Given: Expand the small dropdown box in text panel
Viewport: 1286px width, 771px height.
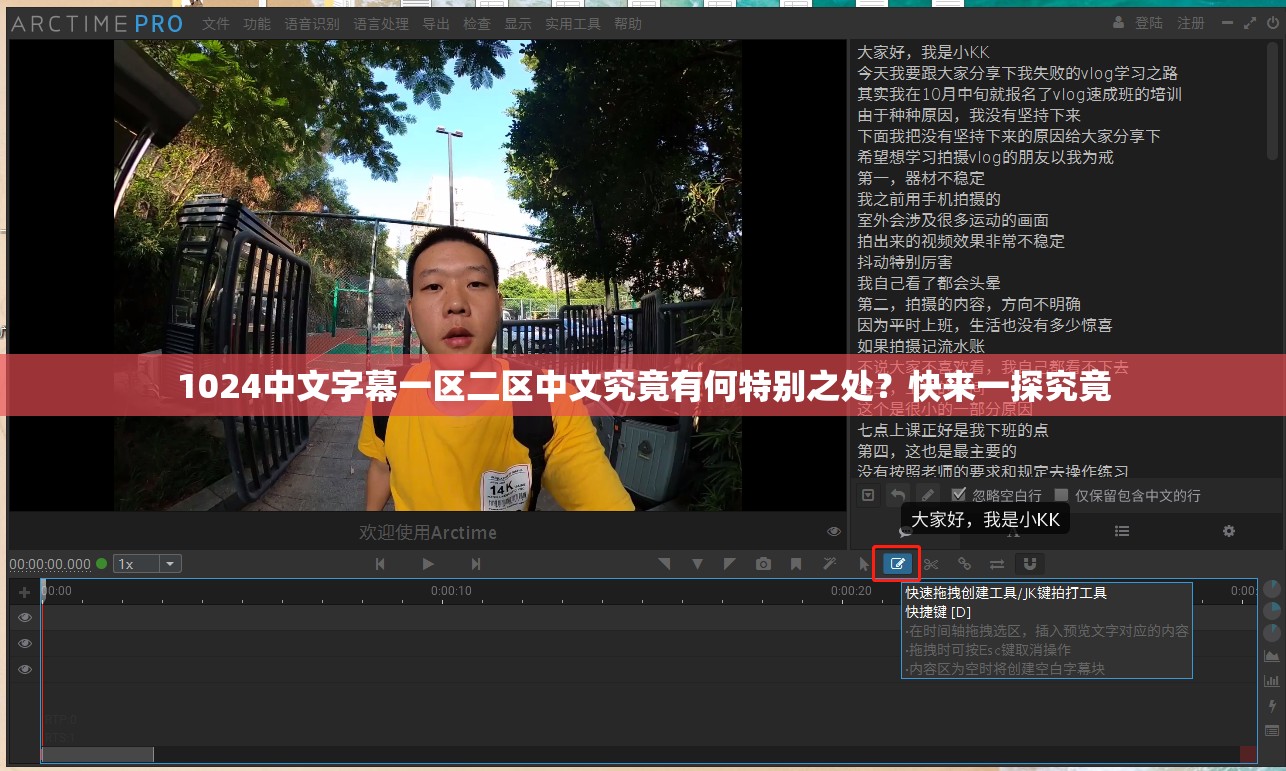Looking at the screenshot, I should pyautogui.click(x=868, y=495).
